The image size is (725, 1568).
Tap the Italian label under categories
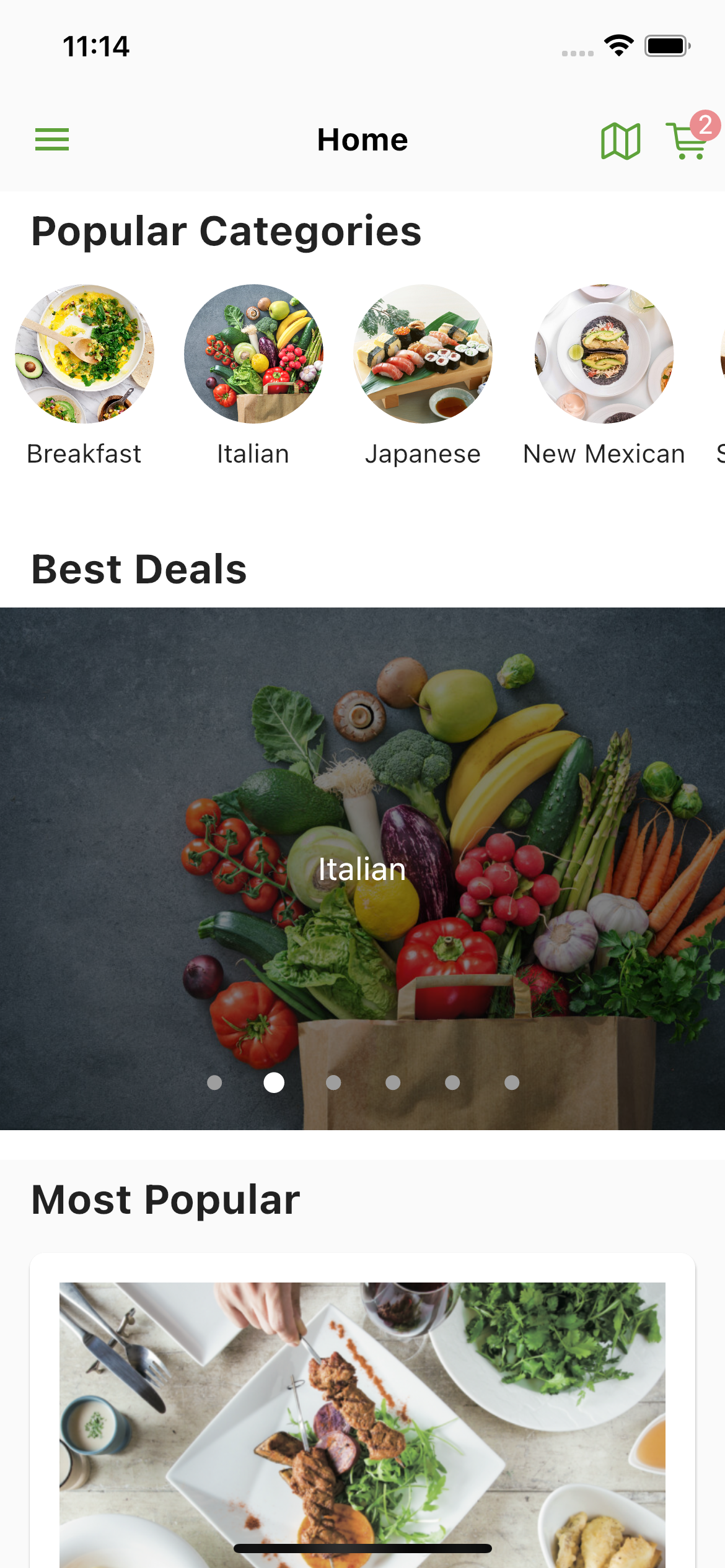253,454
